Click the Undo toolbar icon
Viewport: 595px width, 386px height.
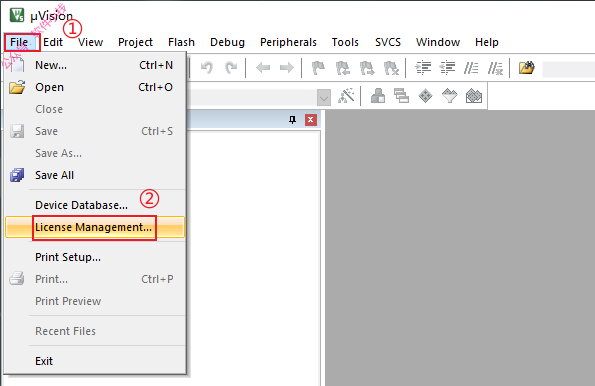(x=207, y=68)
